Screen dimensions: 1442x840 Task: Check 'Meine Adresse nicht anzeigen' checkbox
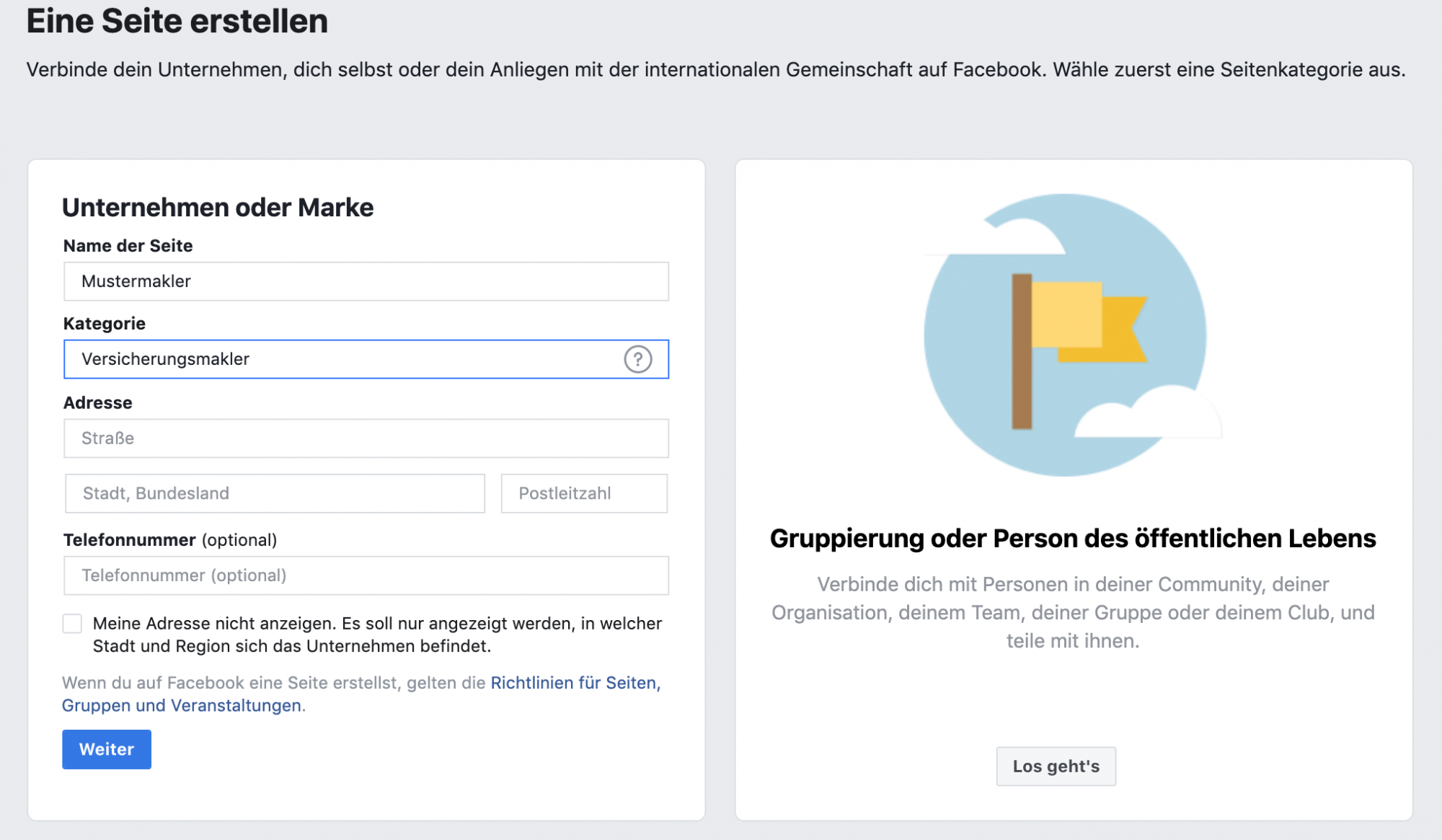pos(72,624)
